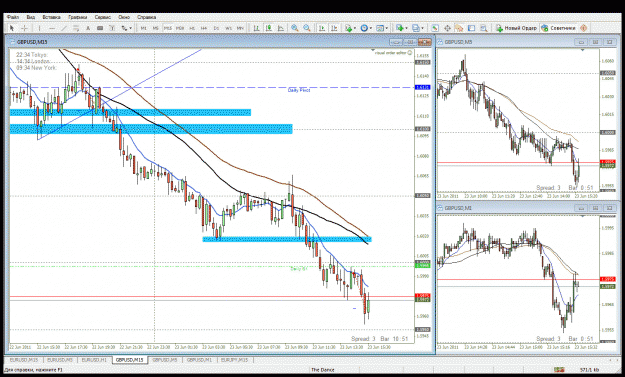The height and width of the screenshot is (377, 625).
Task: Open the Графики menu
Action: [78, 17]
